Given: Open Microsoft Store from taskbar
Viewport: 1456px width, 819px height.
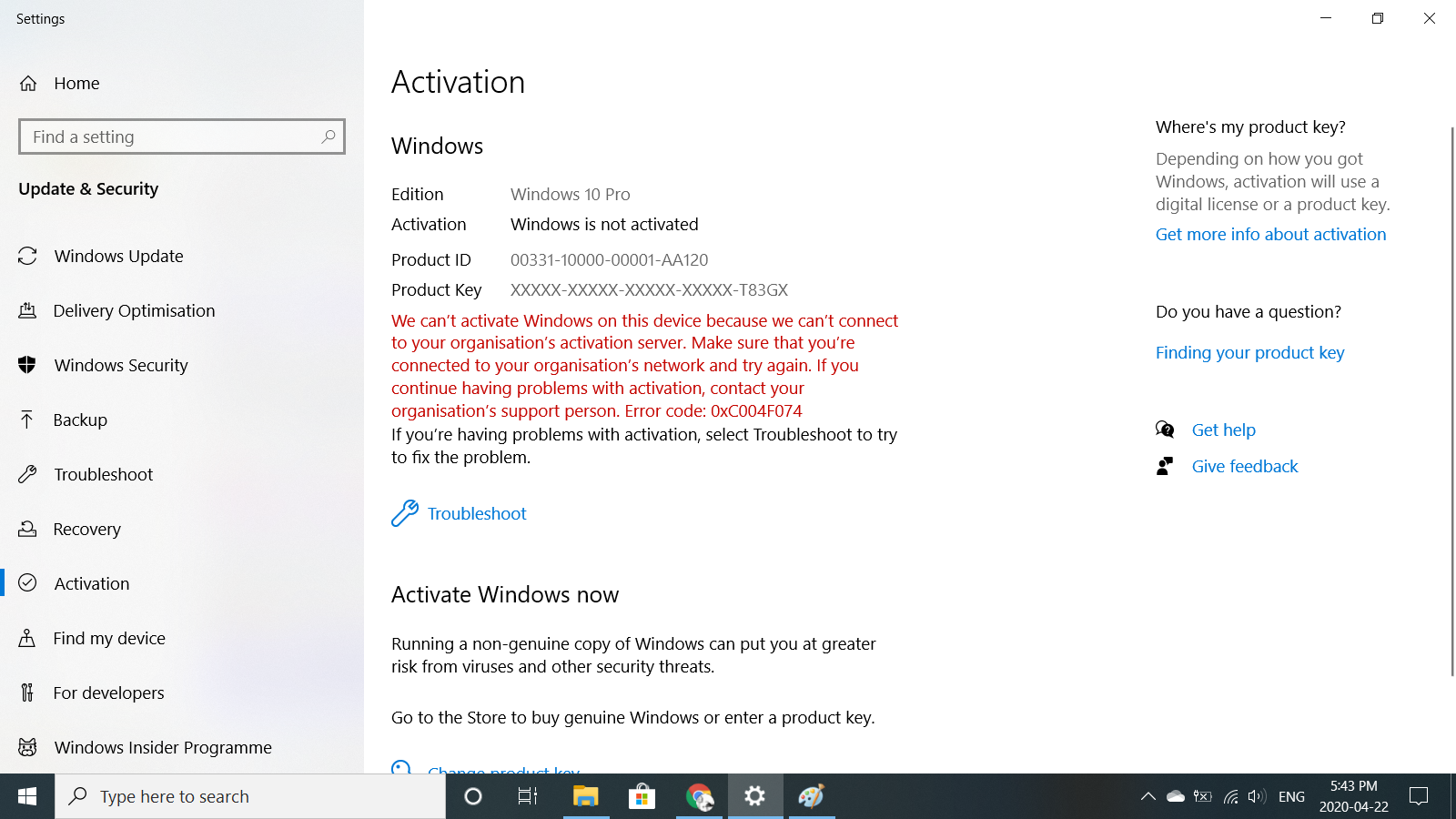Looking at the screenshot, I should click(x=642, y=796).
